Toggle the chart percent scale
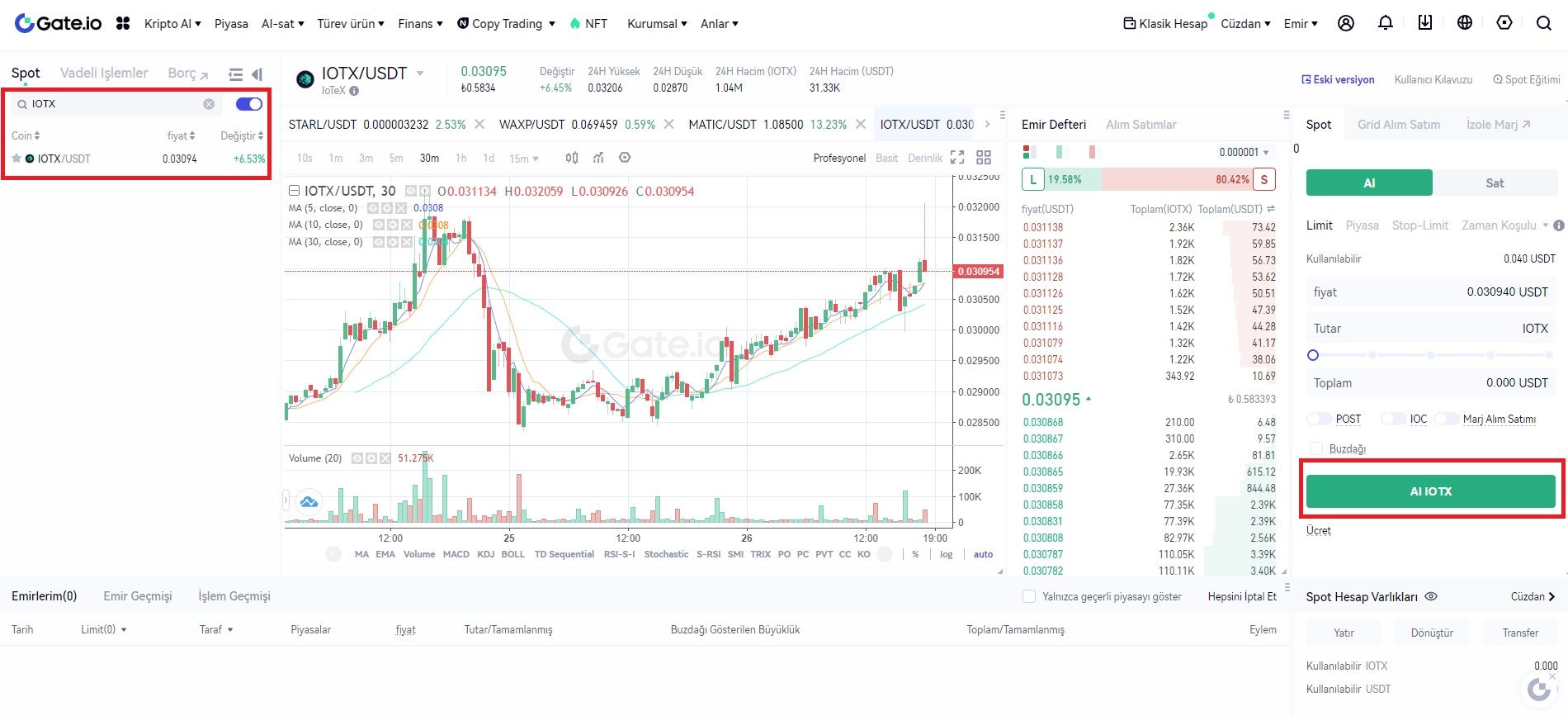 point(915,555)
